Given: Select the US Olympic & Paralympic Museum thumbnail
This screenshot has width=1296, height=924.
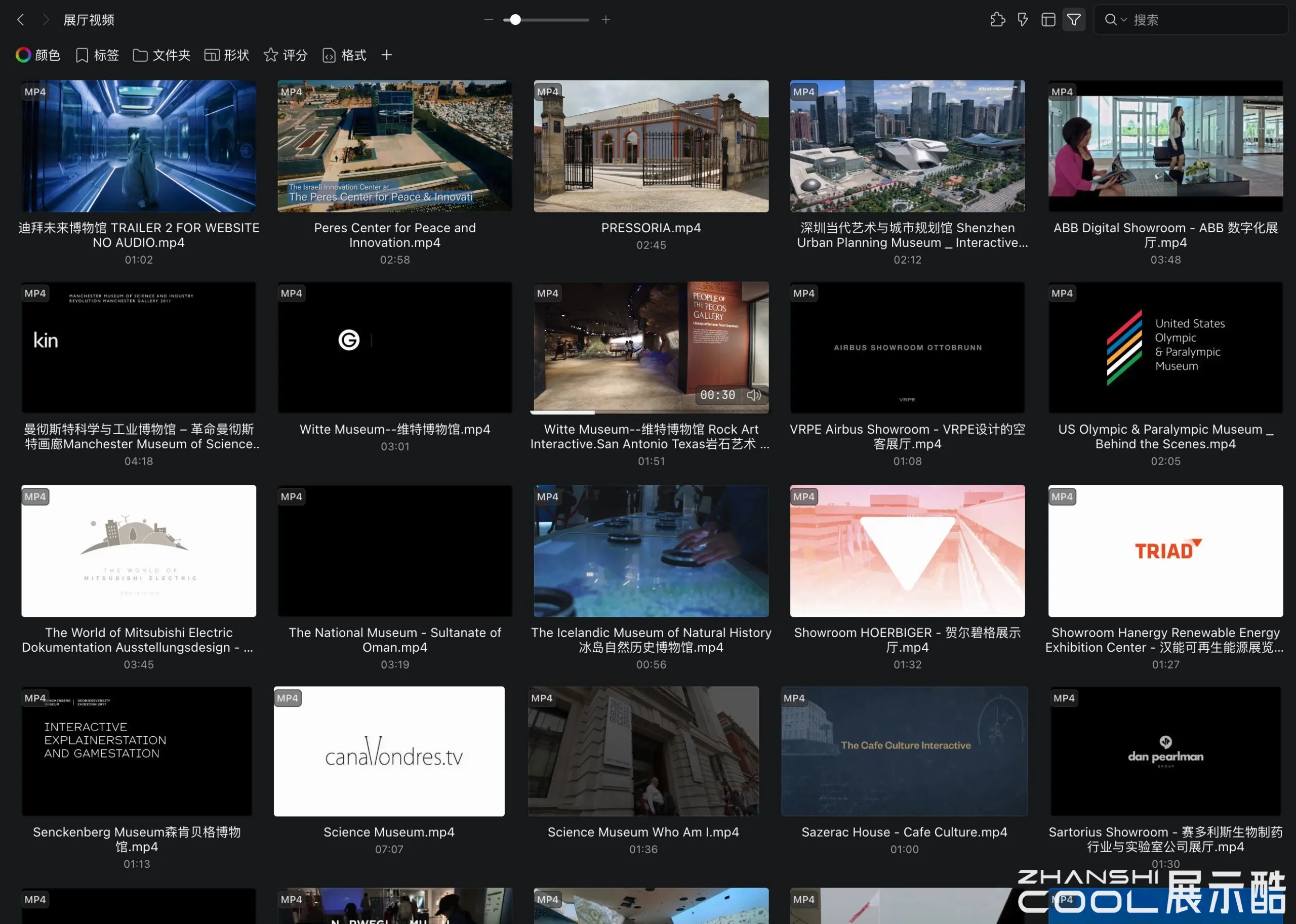Looking at the screenshot, I should coord(1166,348).
